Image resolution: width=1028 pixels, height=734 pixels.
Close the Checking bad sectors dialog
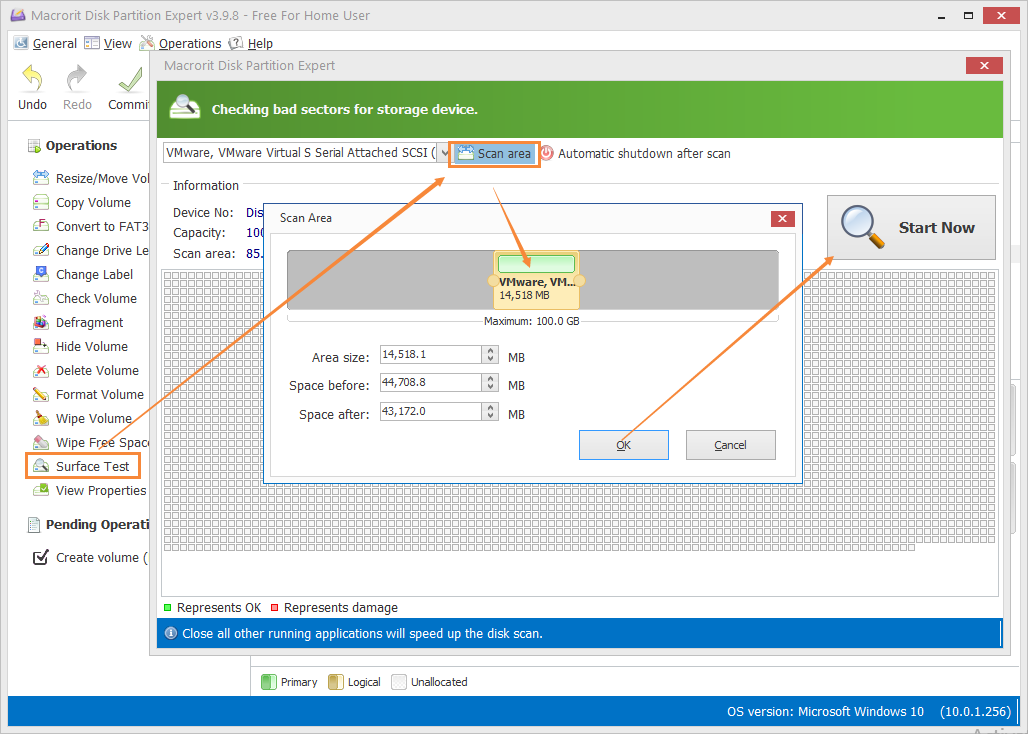click(984, 66)
